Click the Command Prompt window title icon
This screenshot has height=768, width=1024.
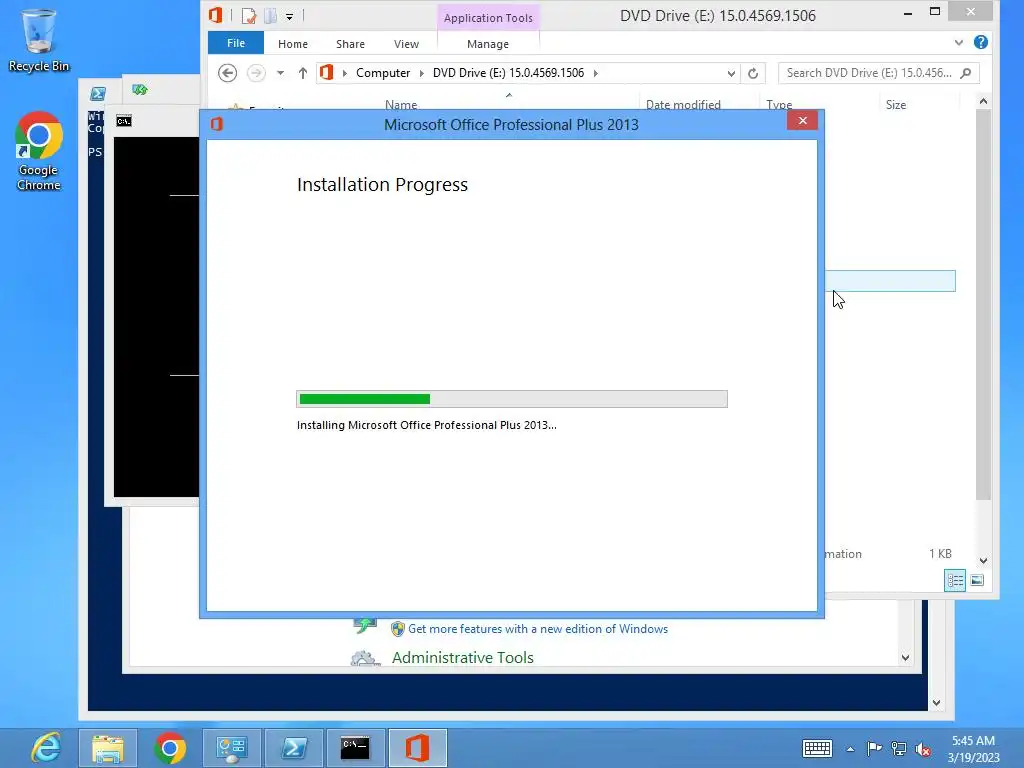point(124,121)
